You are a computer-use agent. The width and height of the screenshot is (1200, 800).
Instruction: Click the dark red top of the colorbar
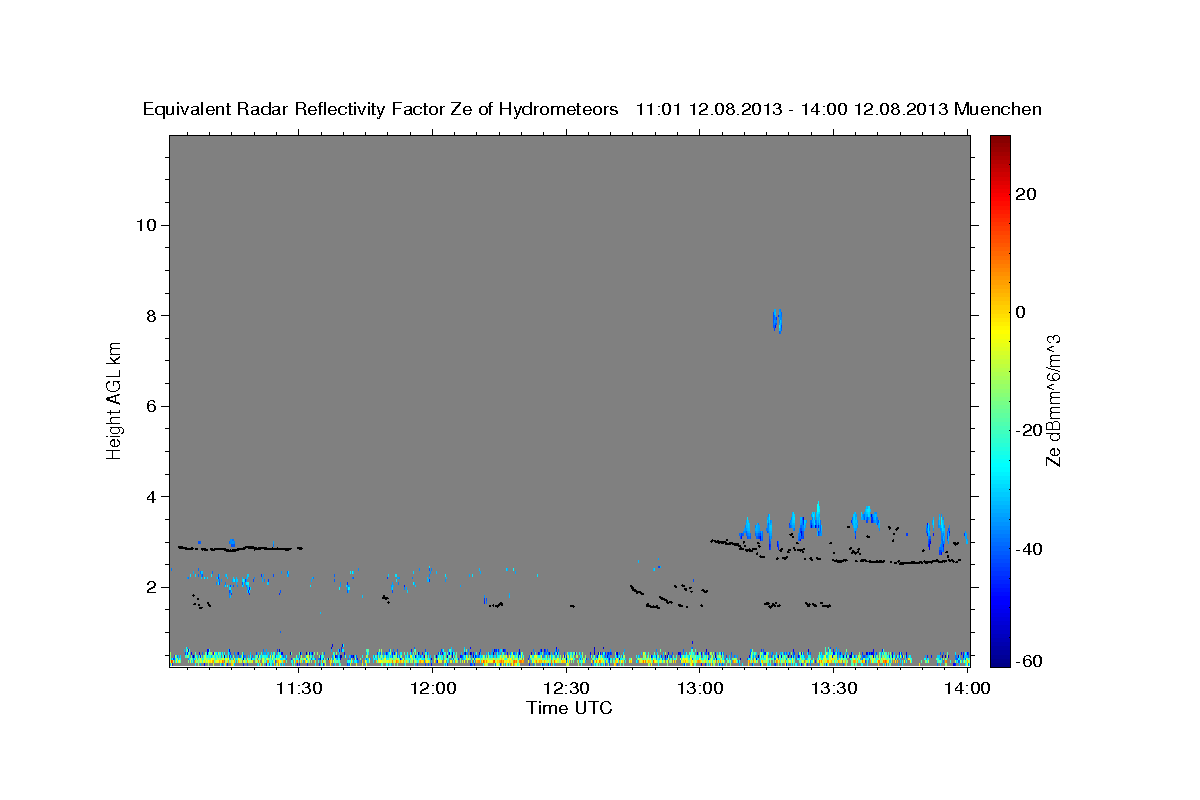(x=1000, y=145)
